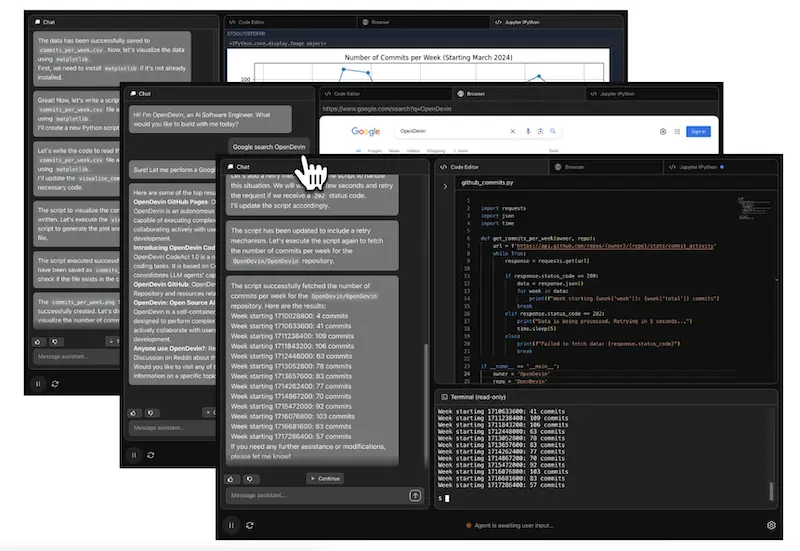Click the GitHub API URL link in code
Screen dimensions: 800x551
tap(615, 246)
